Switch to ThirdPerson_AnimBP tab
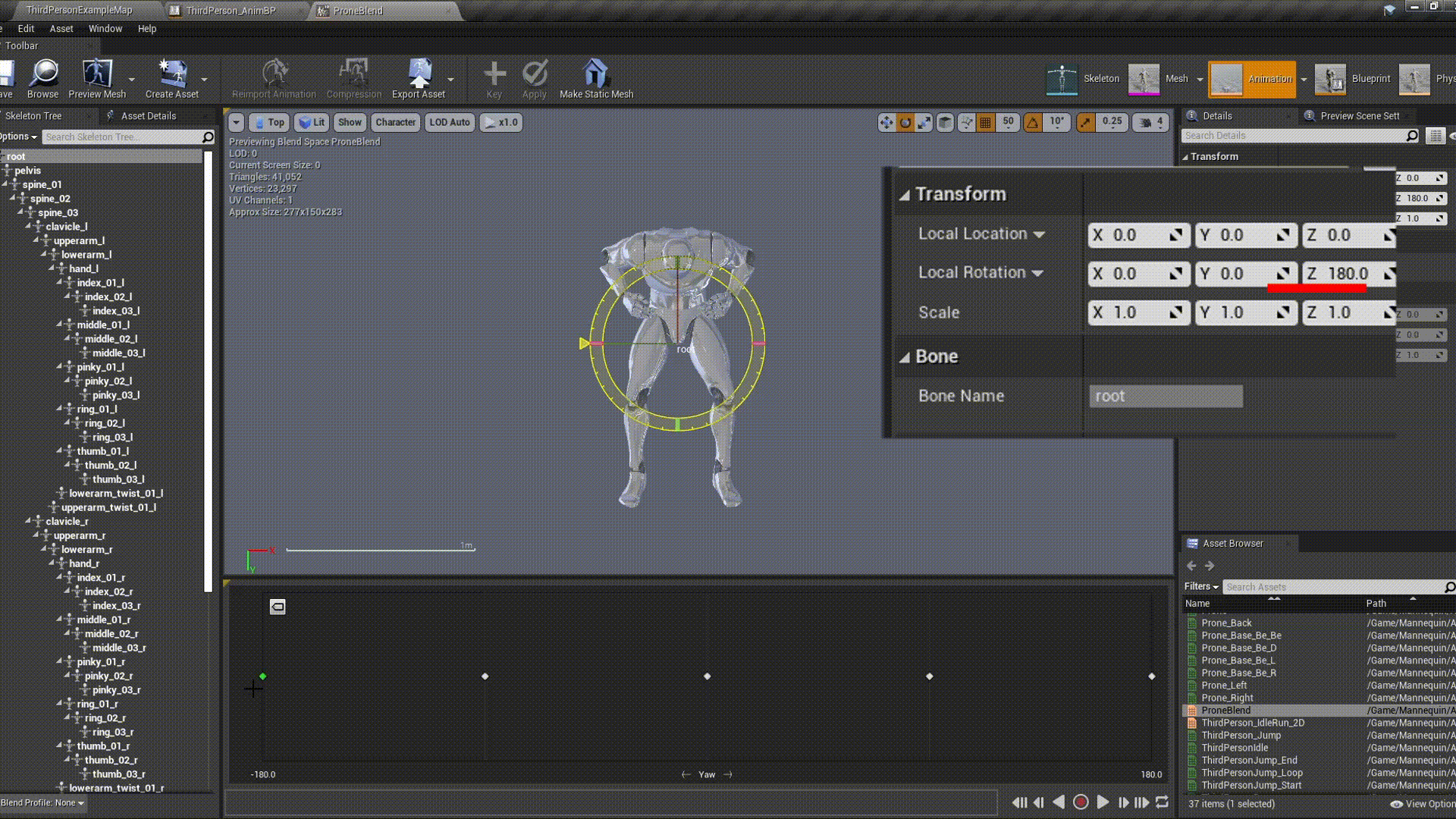The height and width of the screenshot is (819, 1456). coord(231,11)
